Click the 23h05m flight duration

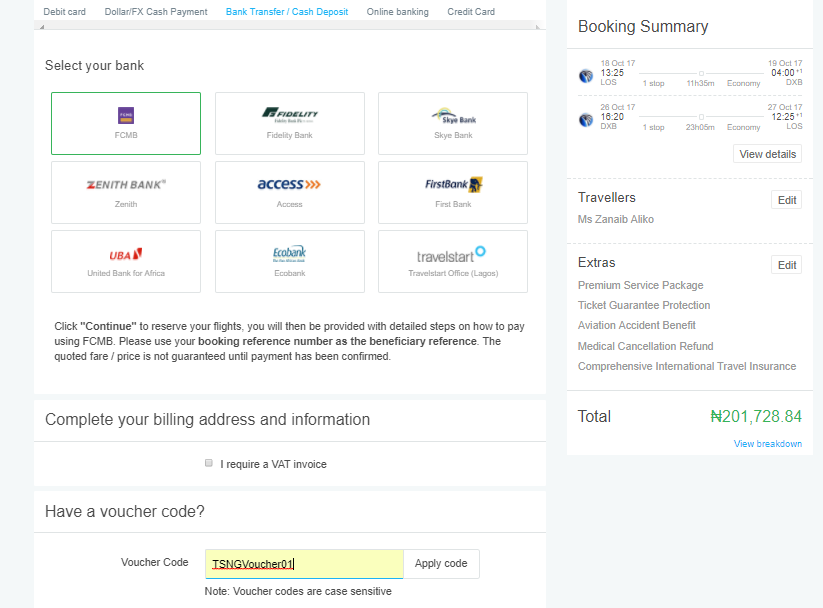700,127
